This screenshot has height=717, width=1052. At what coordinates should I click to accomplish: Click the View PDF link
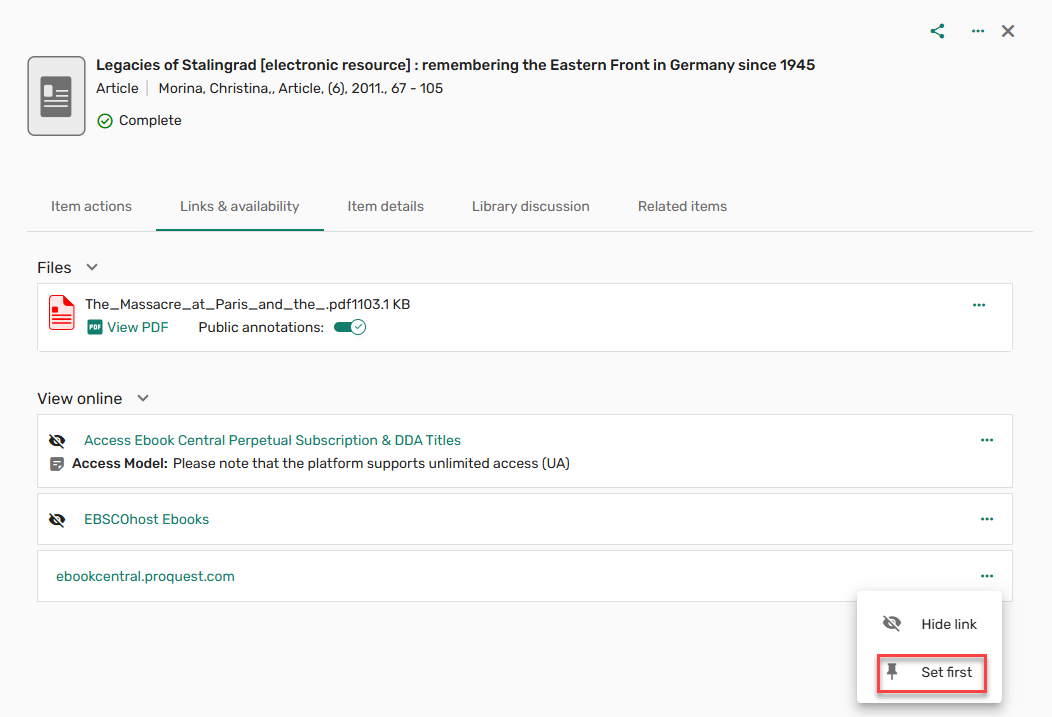pos(137,327)
